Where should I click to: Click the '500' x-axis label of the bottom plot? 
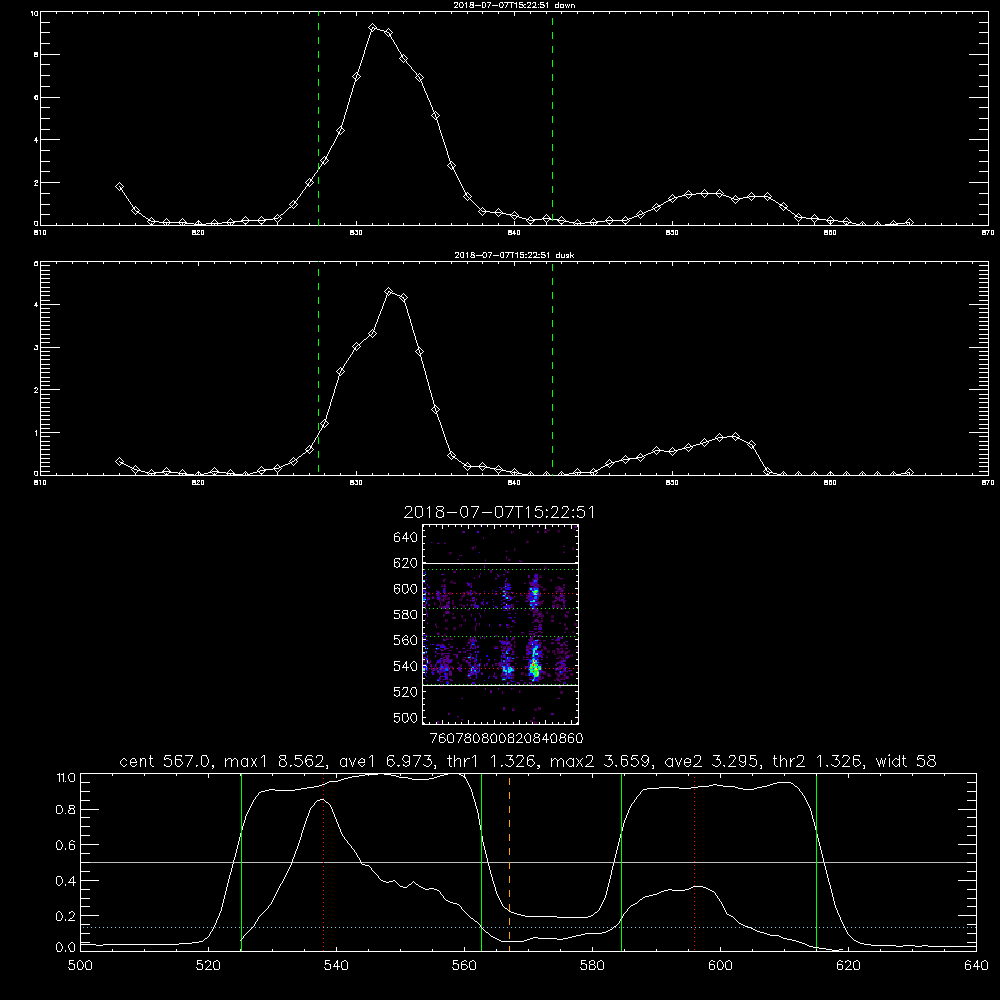[80, 966]
